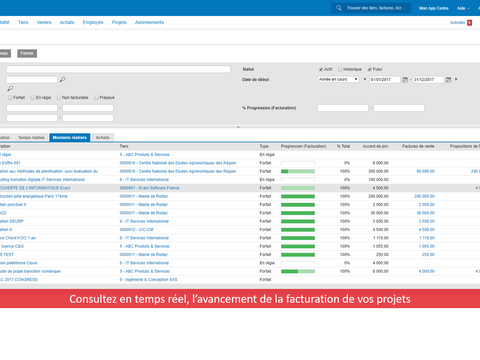Click the search magnifier icon in top bar
The image size is (480, 360).
click(339, 8)
